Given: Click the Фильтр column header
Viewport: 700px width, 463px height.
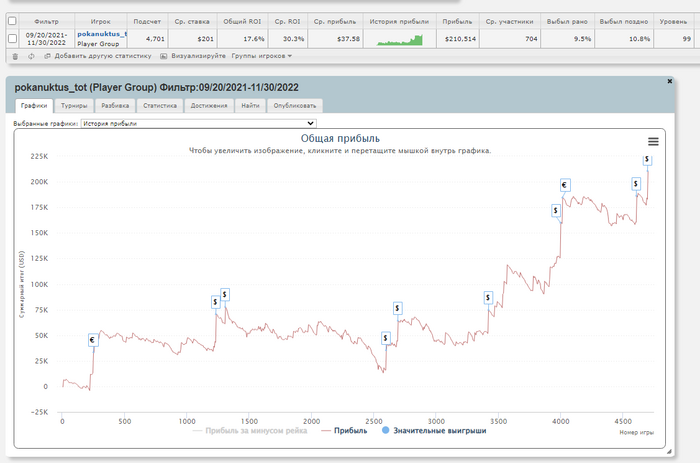Looking at the screenshot, I should (46, 21).
